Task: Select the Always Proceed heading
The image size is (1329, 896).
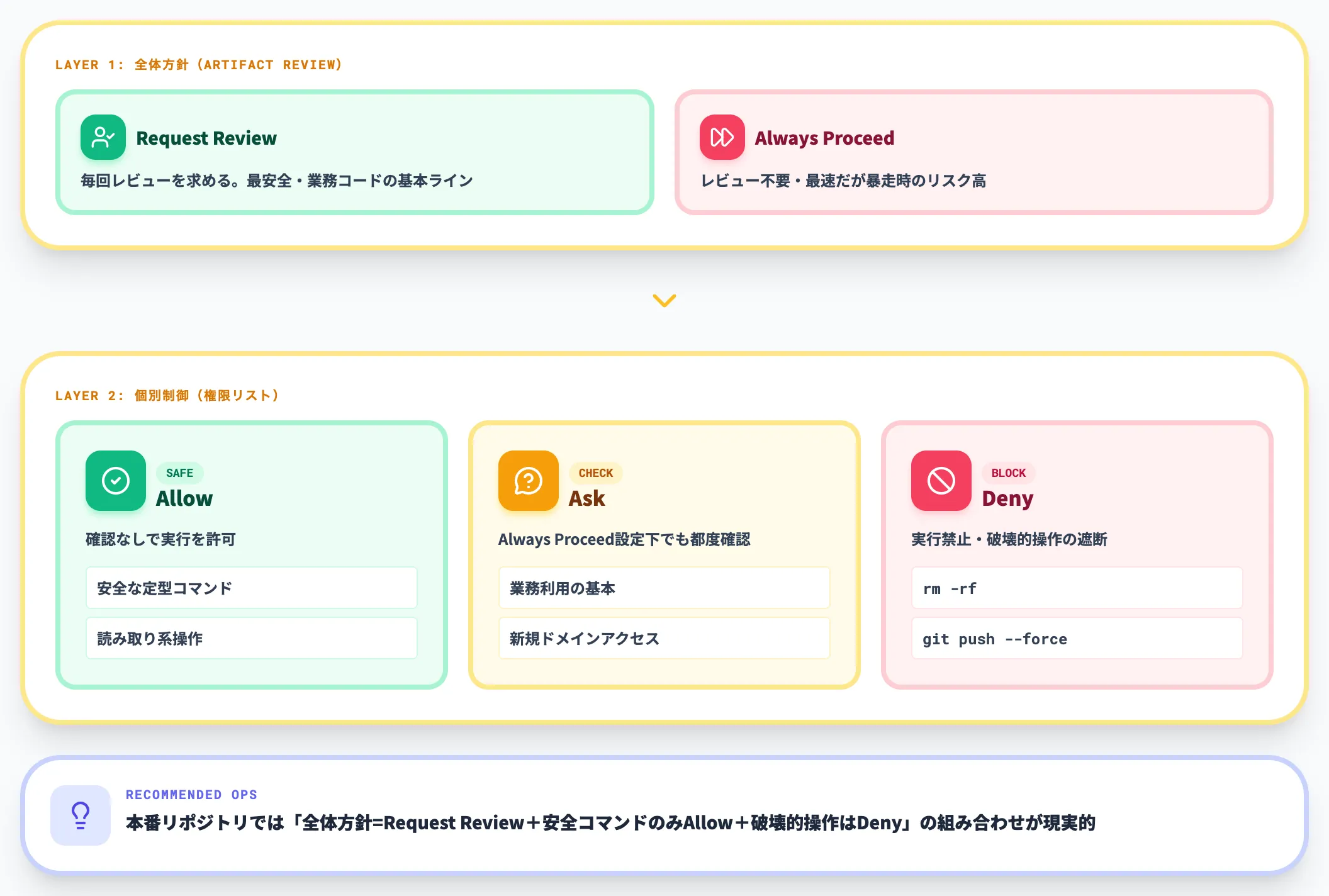Action: point(824,138)
